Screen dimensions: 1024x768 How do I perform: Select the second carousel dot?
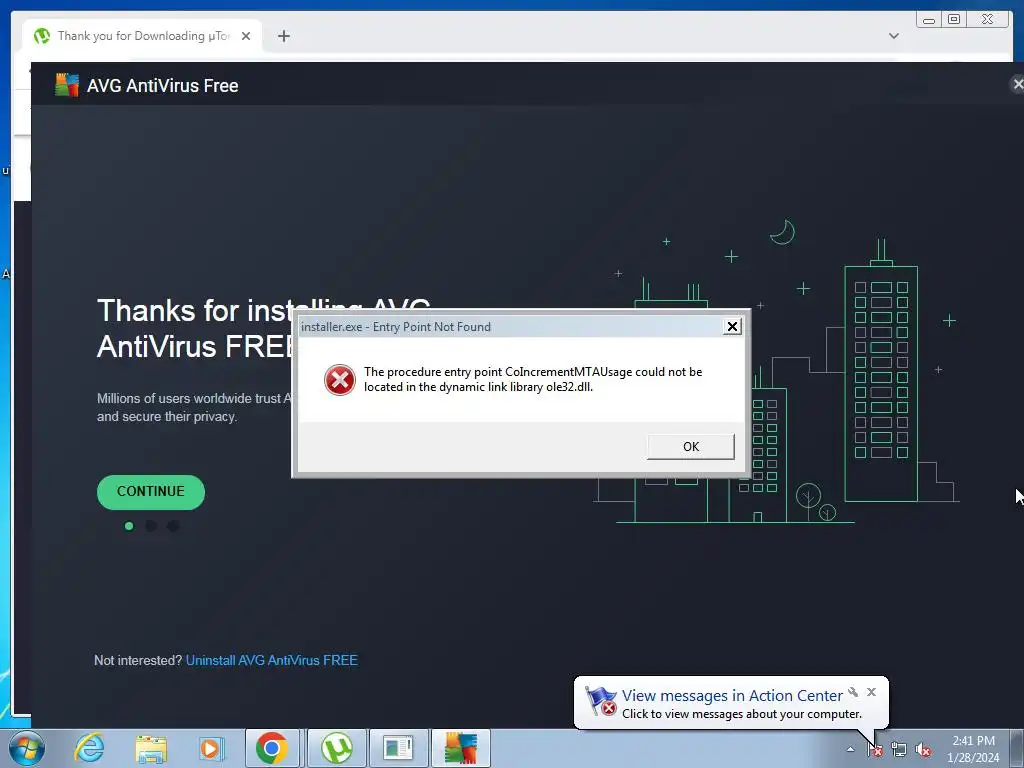(151, 526)
